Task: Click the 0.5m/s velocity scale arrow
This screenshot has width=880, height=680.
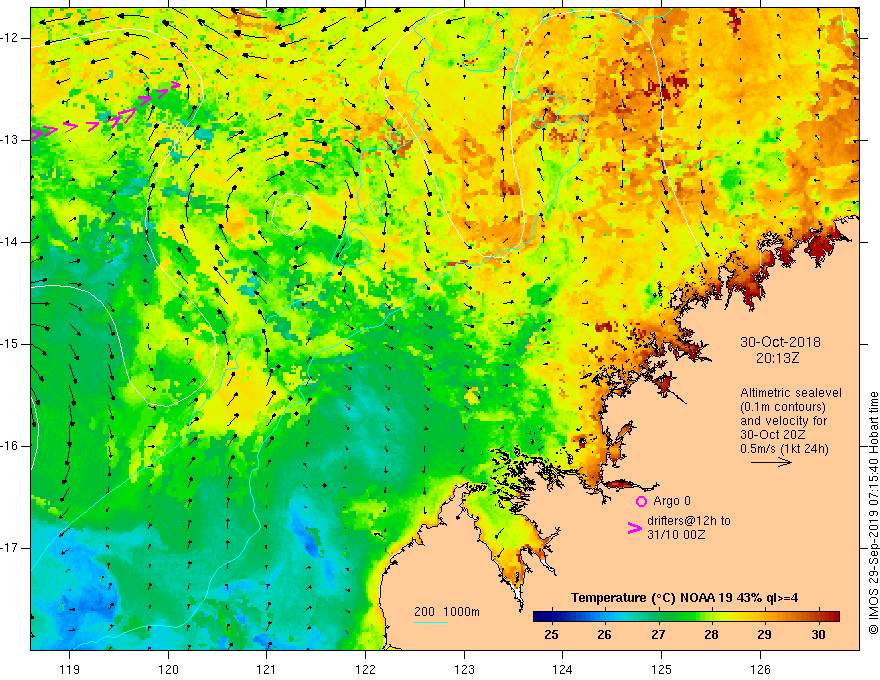Action: point(771,462)
